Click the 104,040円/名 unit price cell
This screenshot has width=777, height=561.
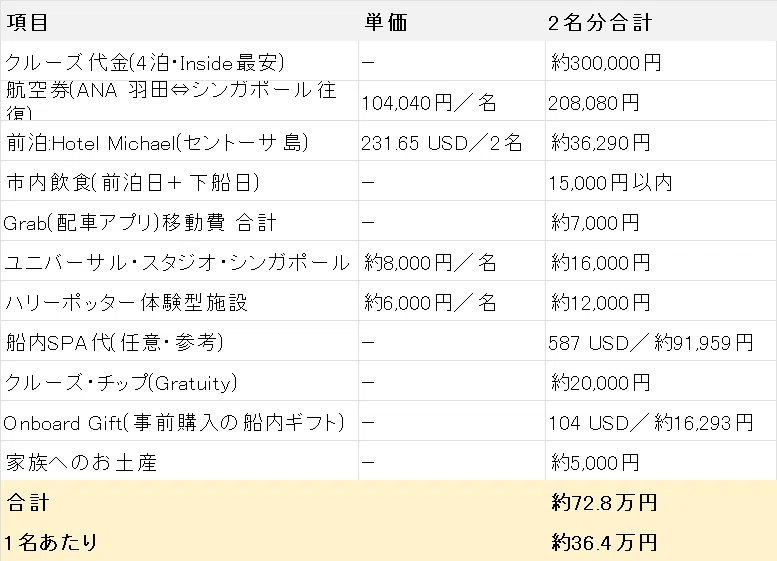point(429,103)
